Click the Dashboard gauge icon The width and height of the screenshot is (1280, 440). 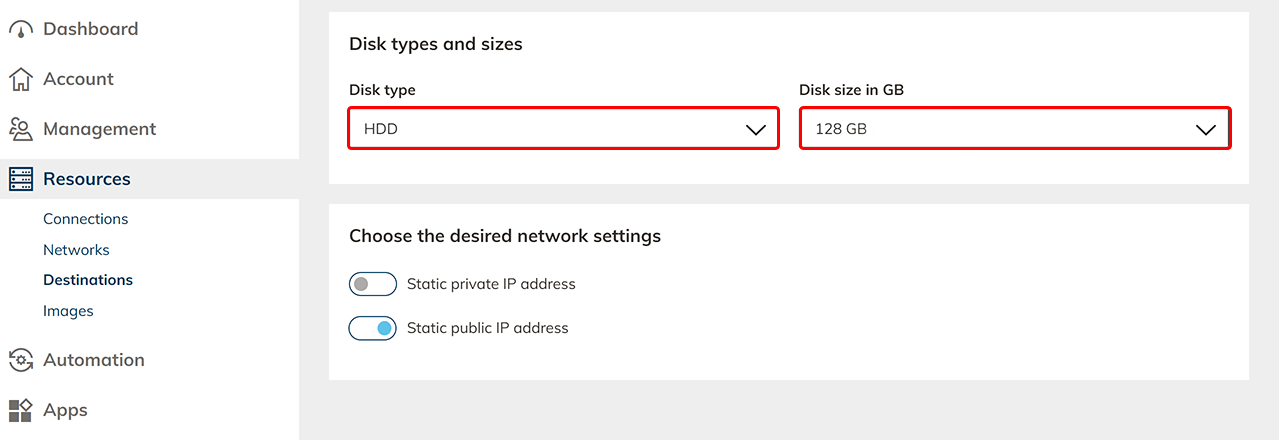(20, 30)
